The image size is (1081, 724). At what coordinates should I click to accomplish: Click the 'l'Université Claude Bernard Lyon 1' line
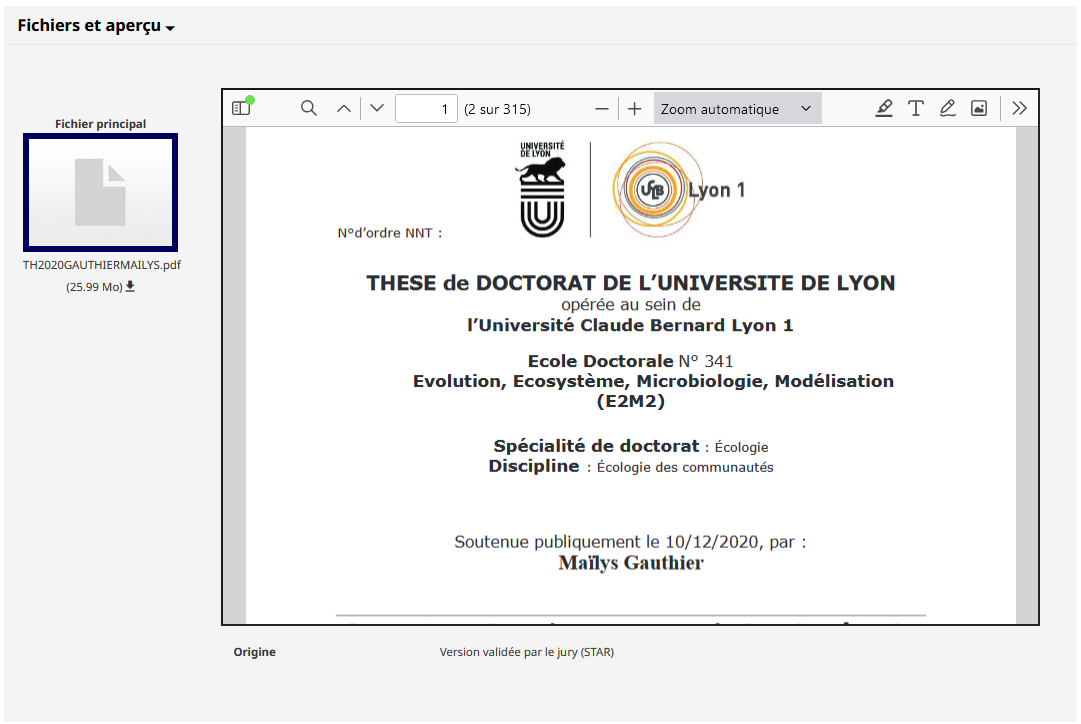[630, 325]
